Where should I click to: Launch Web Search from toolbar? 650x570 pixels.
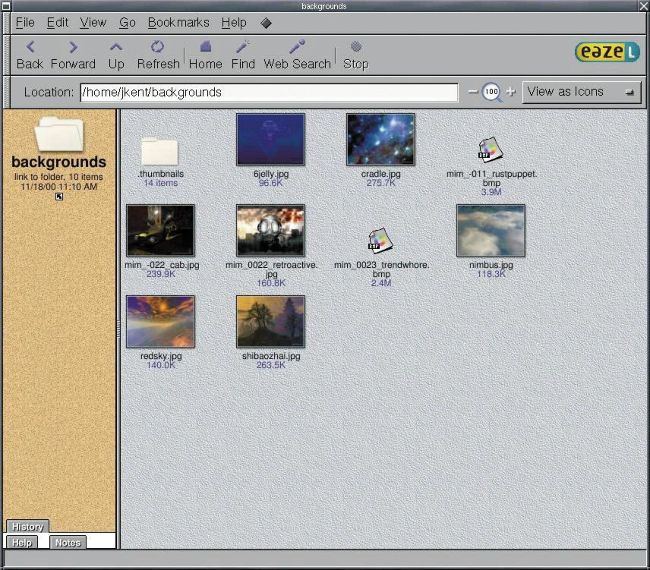297,54
